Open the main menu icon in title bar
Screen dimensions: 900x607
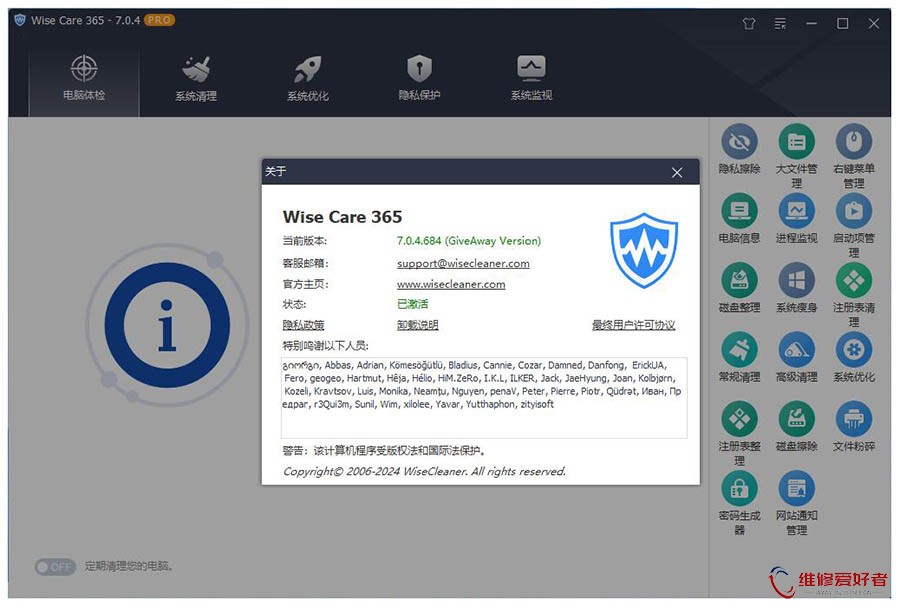tap(780, 24)
